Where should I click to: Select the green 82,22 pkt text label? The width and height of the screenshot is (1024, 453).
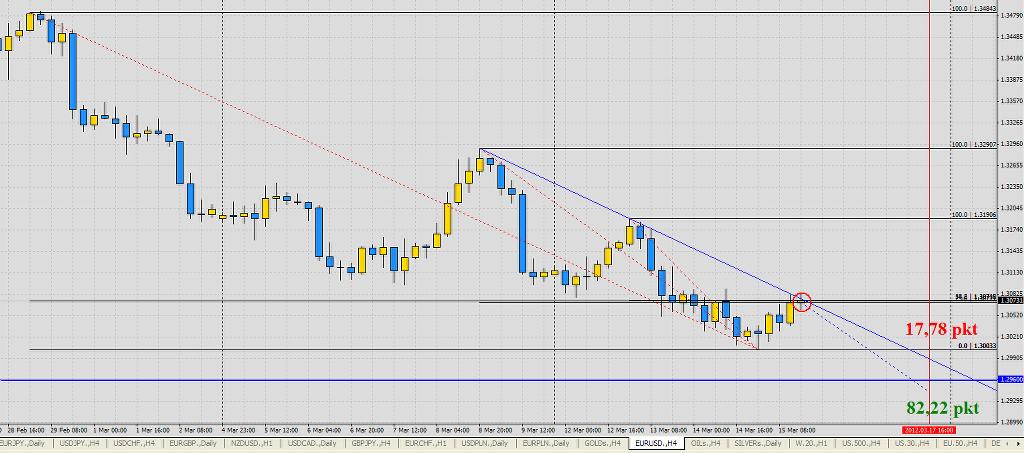pyautogui.click(x=942, y=409)
